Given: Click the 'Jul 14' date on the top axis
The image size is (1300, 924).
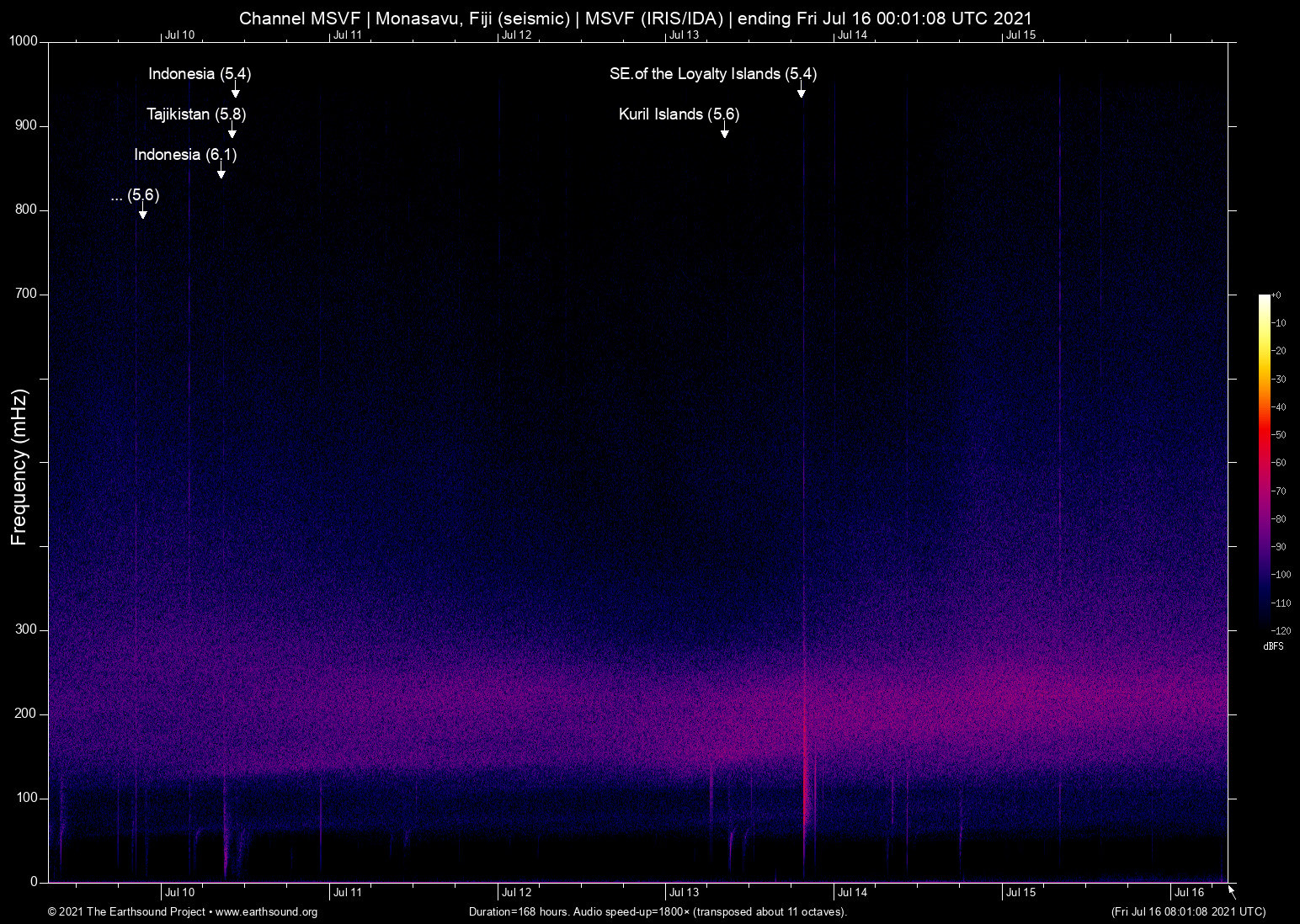Looking at the screenshot, I should click(x=853, y=35).
